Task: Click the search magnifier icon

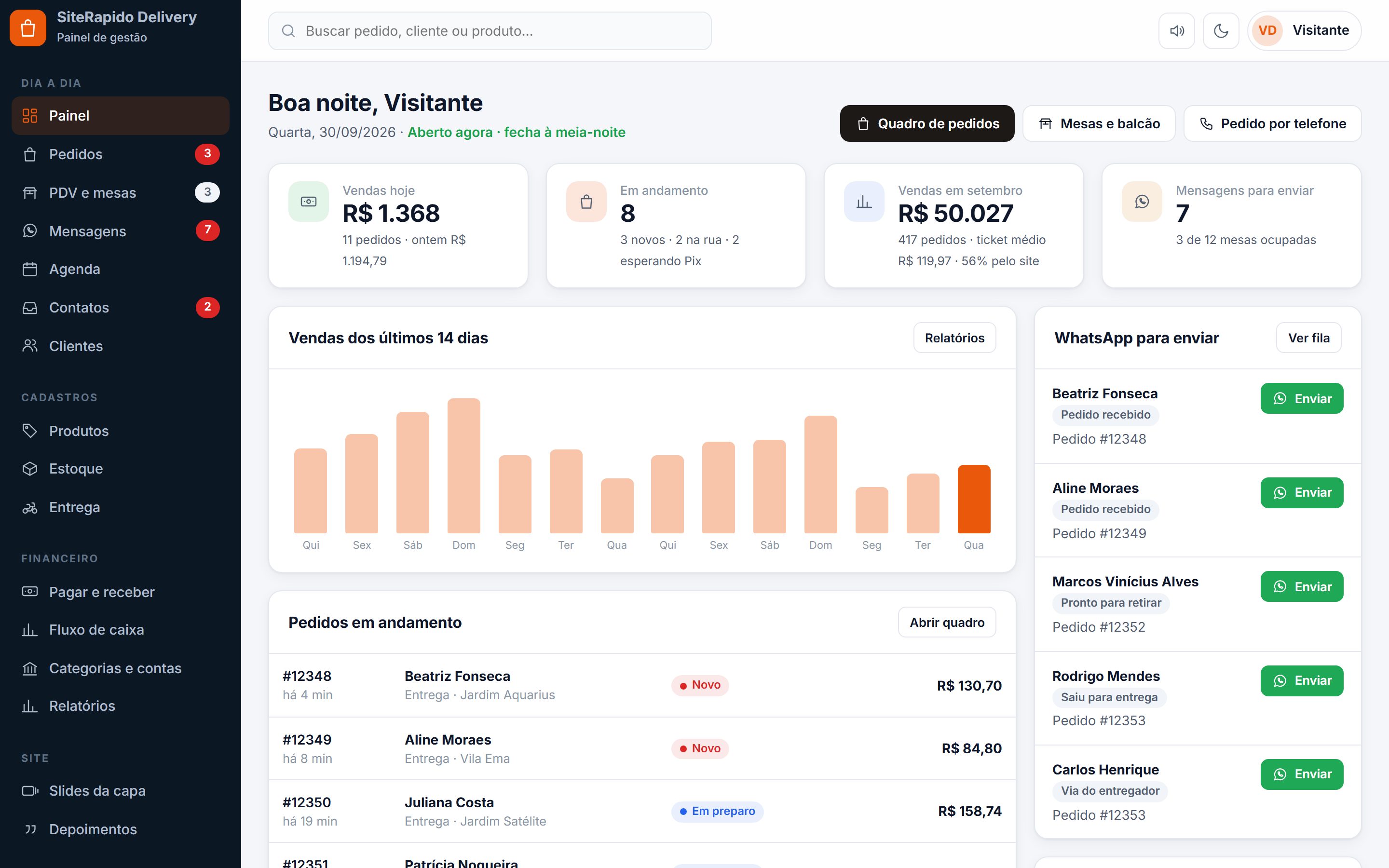Action: click(289, 31)
